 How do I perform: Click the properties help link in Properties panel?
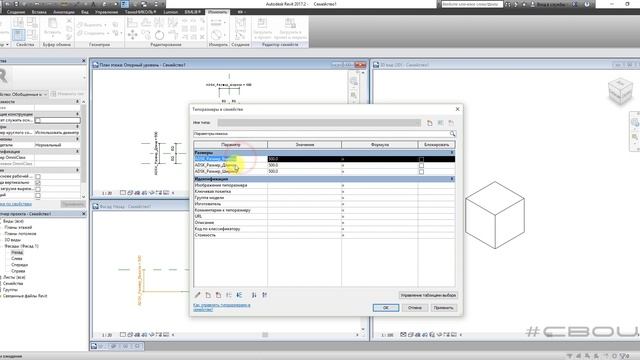[x=16, y=204]
